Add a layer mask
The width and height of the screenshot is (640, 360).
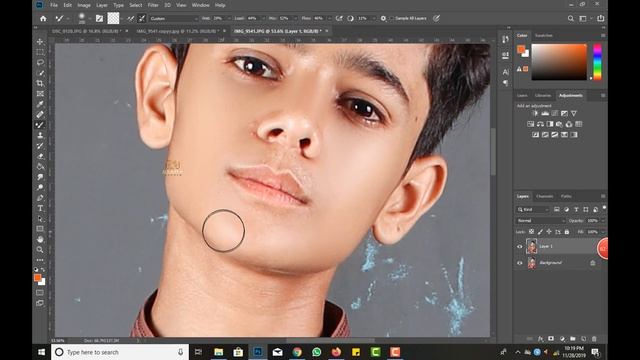pyautogui.click(x=551, y=339)
